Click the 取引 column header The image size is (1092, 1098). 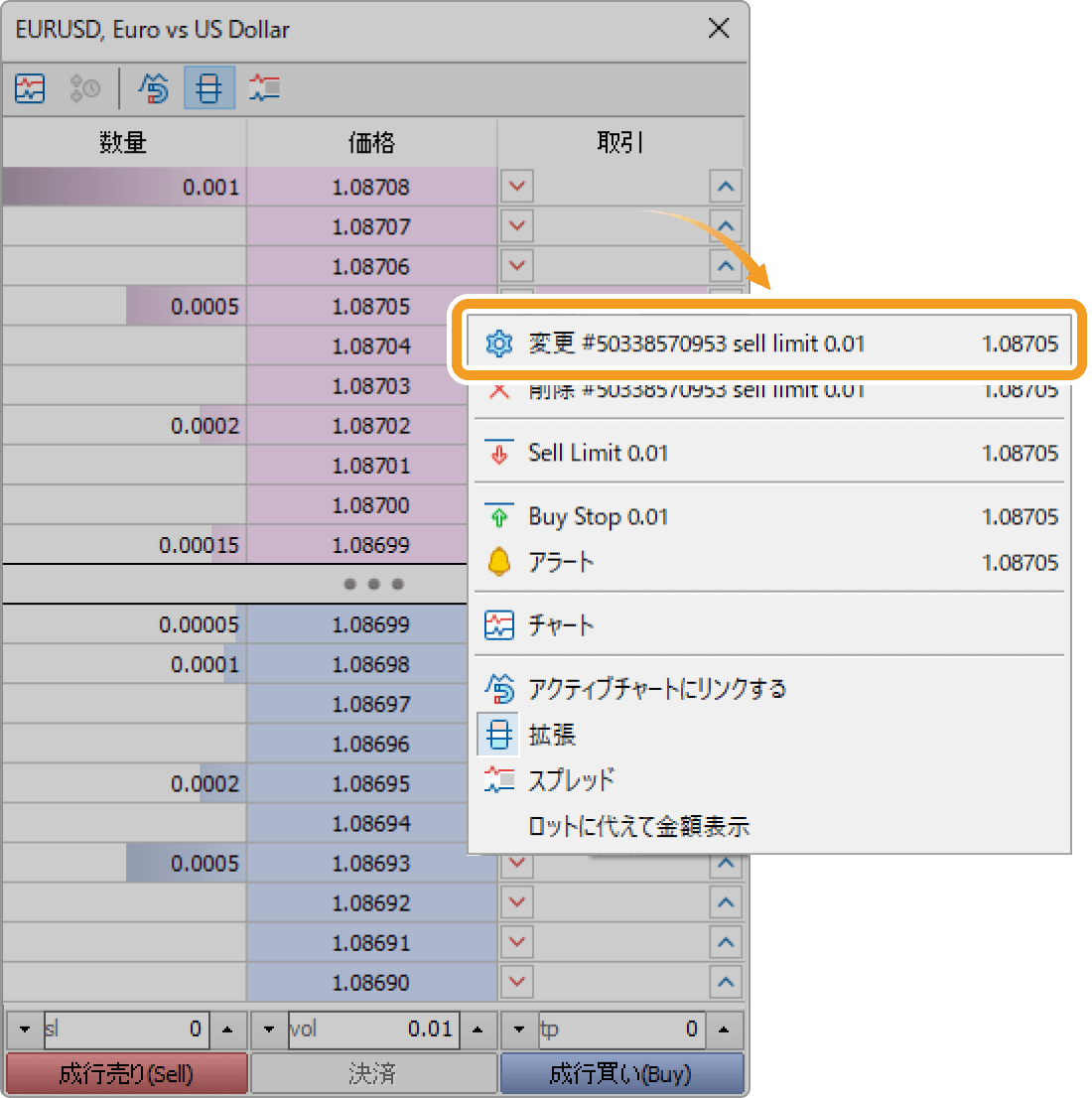[x=620, y=142]
